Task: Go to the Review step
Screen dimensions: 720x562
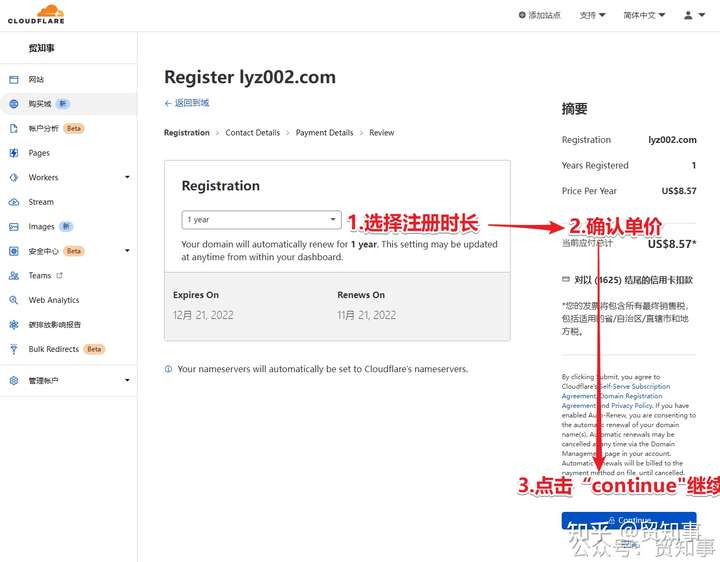Action: click(x=382, y=133)
